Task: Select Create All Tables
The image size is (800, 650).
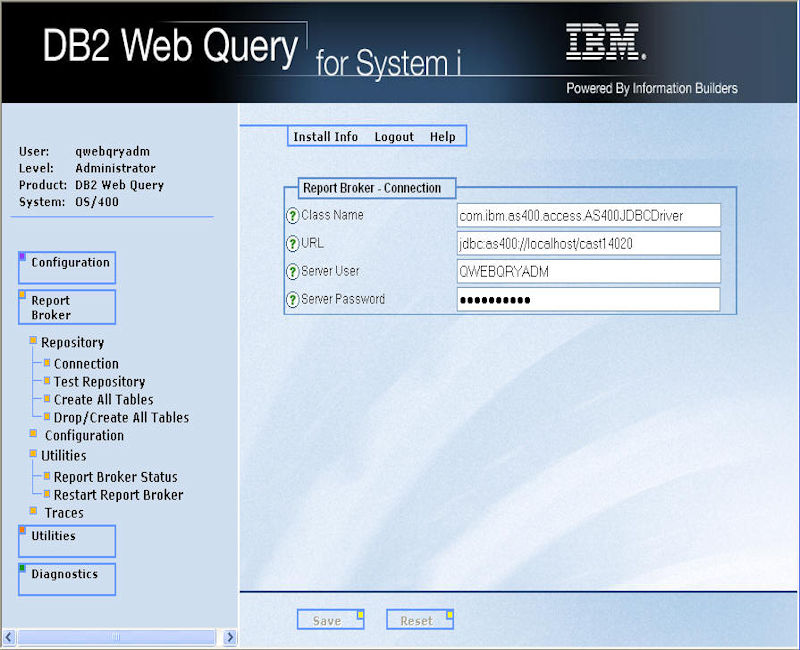Action: coord(104,399)
